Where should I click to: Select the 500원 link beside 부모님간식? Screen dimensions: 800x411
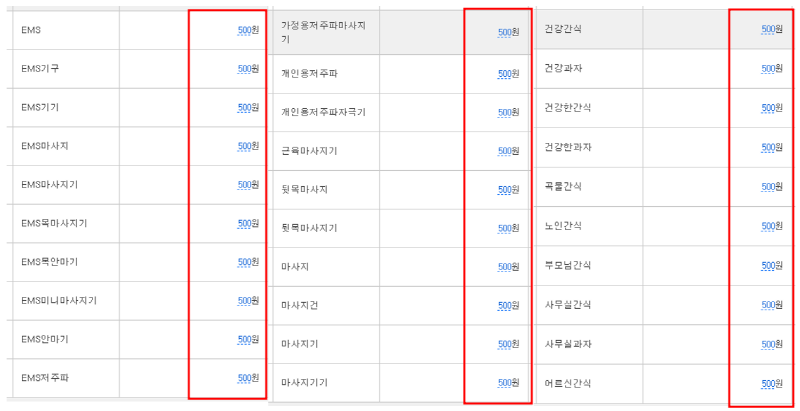(772, 266)
